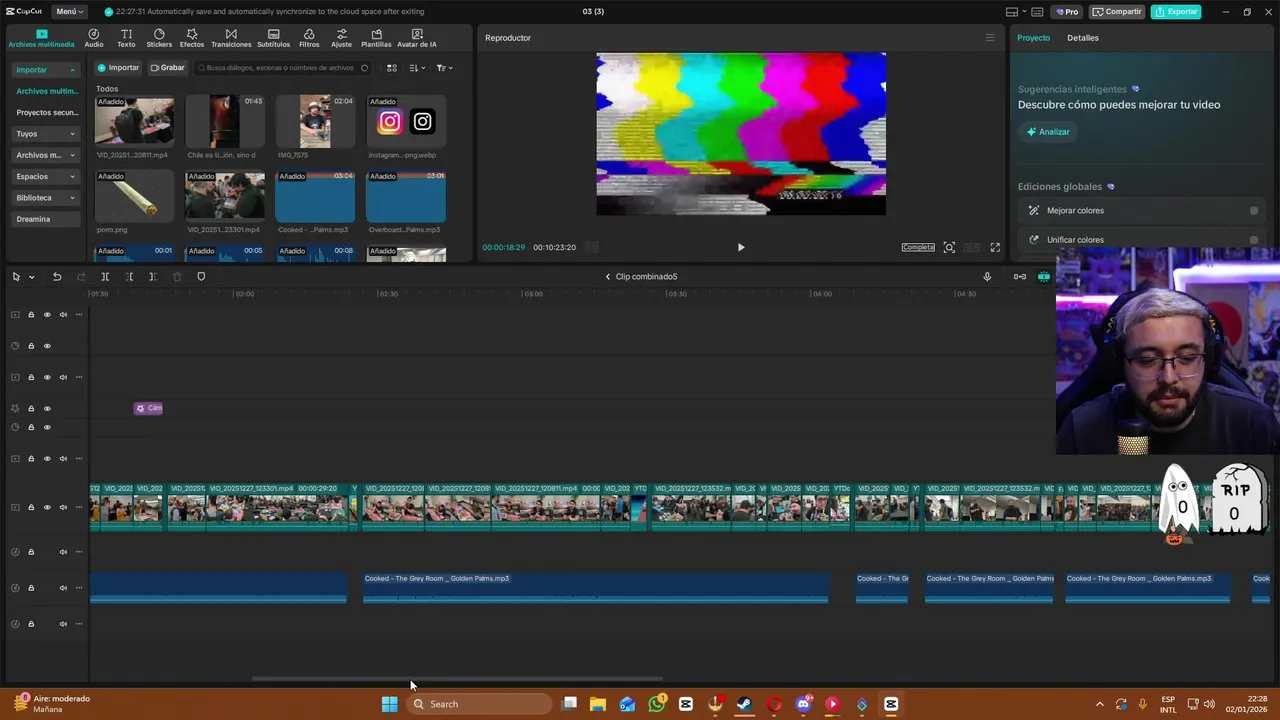This screenshot has width=1280, height=720.
Task: Click the Exportar button
Action: 1176,12
